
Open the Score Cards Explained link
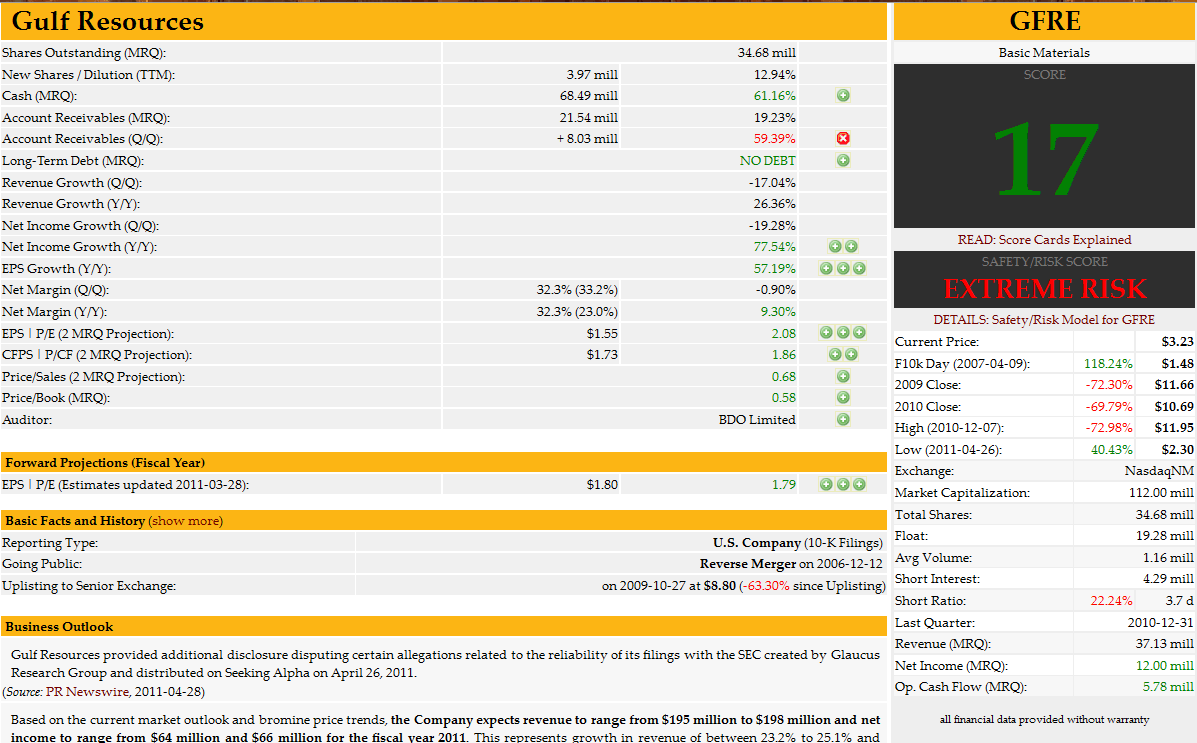tap(1044, 240)
